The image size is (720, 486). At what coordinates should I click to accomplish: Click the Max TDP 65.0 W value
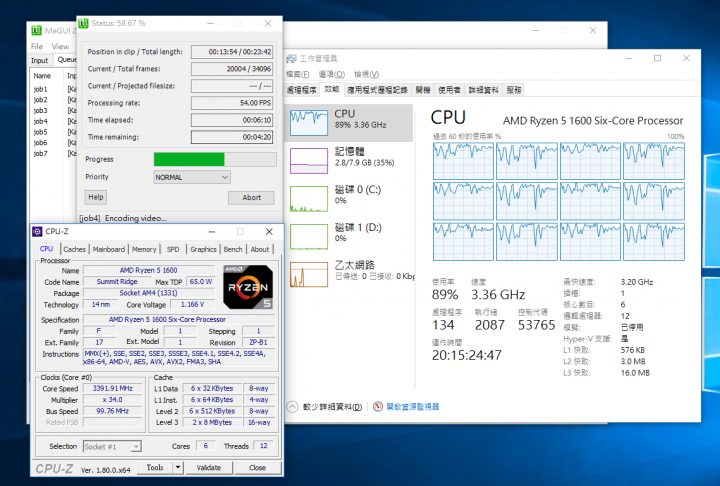[201, 282]
